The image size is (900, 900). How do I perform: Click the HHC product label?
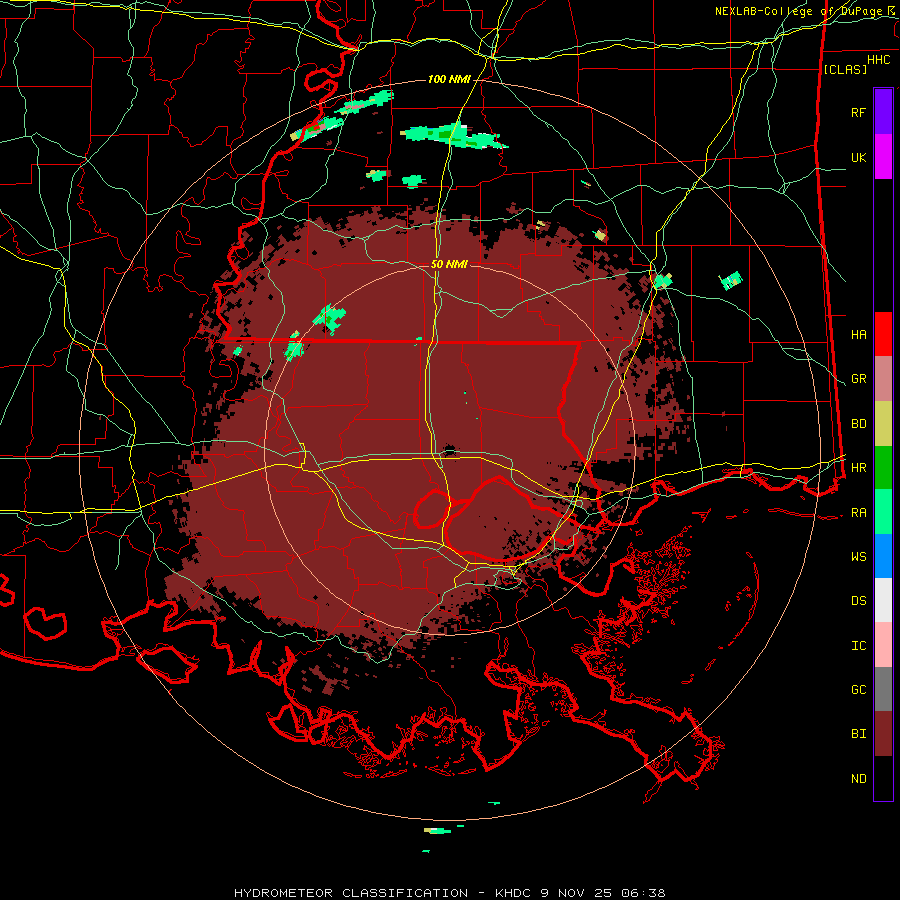pos(878,60)
